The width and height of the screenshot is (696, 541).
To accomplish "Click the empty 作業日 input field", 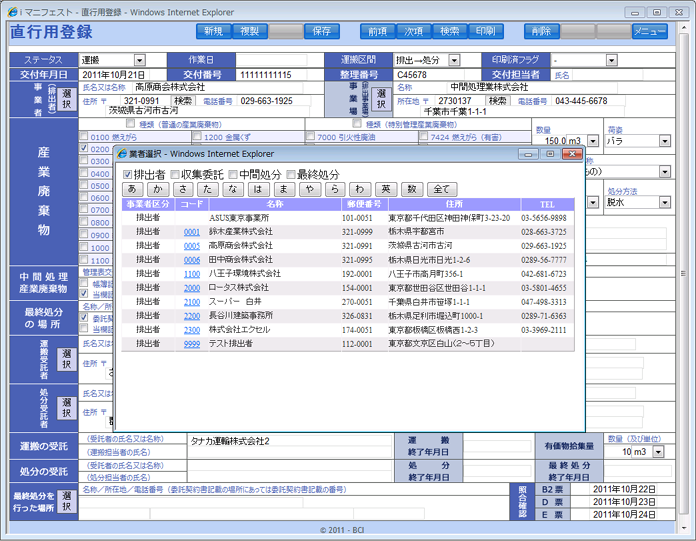I will point(272,60).
